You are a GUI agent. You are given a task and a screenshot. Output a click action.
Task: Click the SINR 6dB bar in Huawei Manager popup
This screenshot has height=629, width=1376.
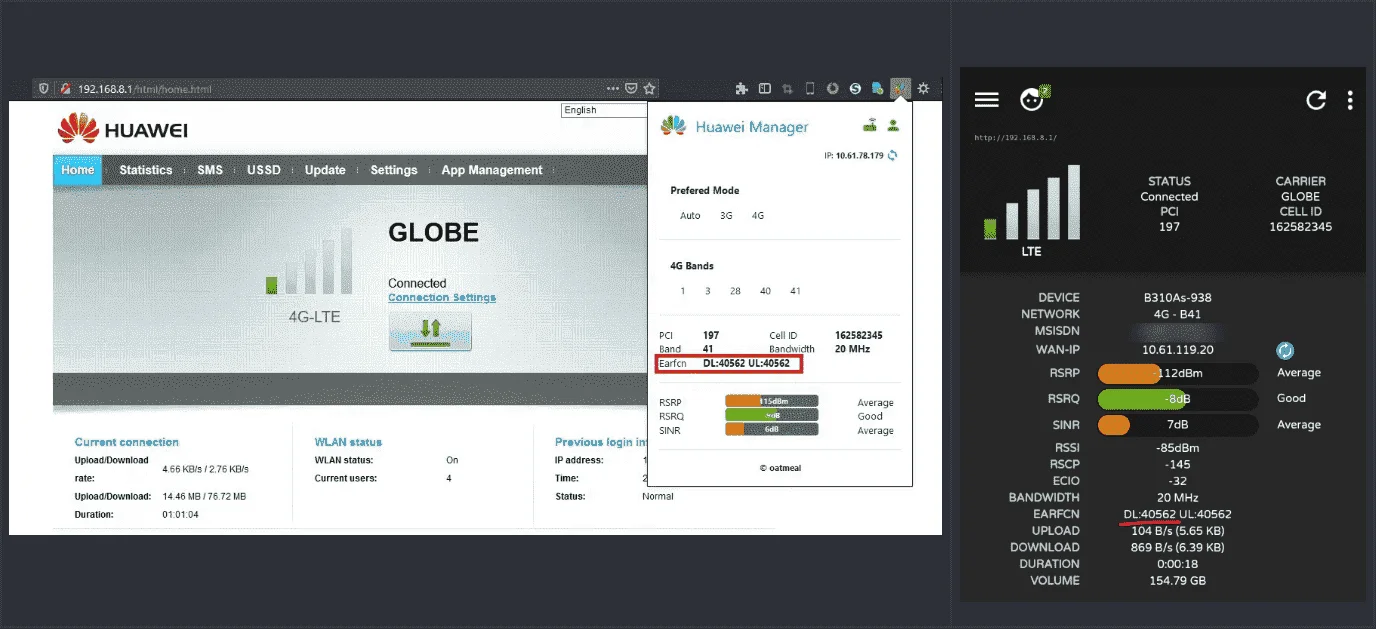(772, 430)
